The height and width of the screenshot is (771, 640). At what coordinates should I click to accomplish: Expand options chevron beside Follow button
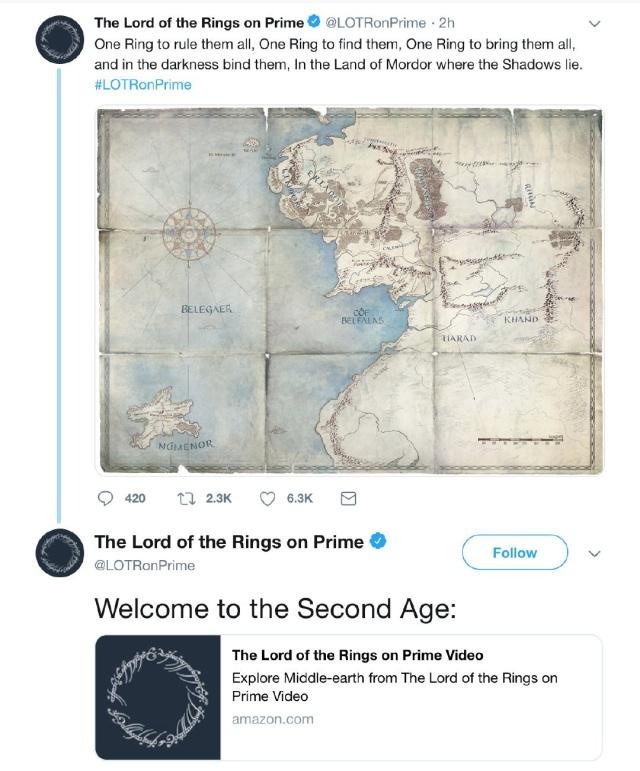coord(597,553)
